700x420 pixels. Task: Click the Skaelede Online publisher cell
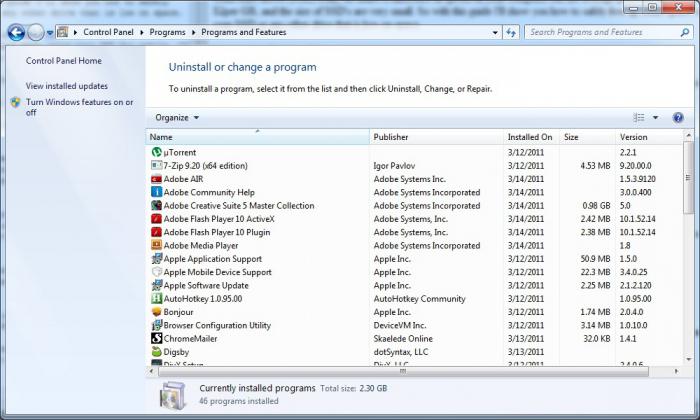[403, 338]
